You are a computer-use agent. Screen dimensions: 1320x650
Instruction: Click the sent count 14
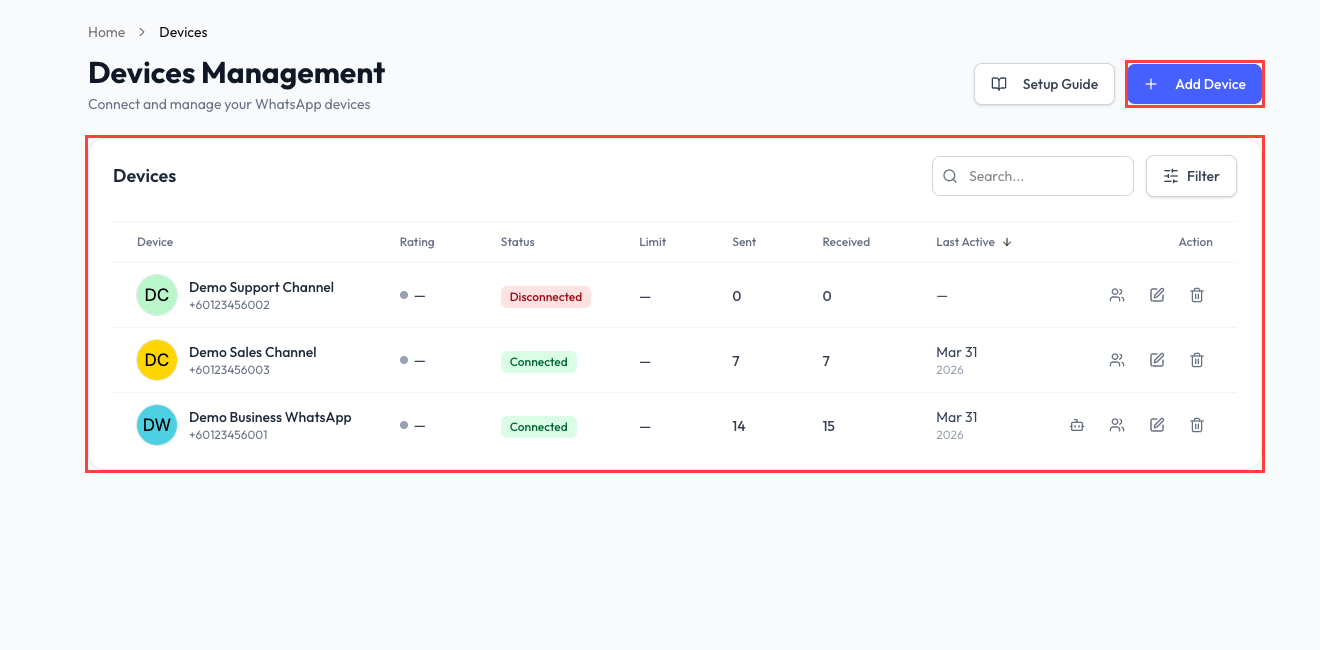(739, 426)
